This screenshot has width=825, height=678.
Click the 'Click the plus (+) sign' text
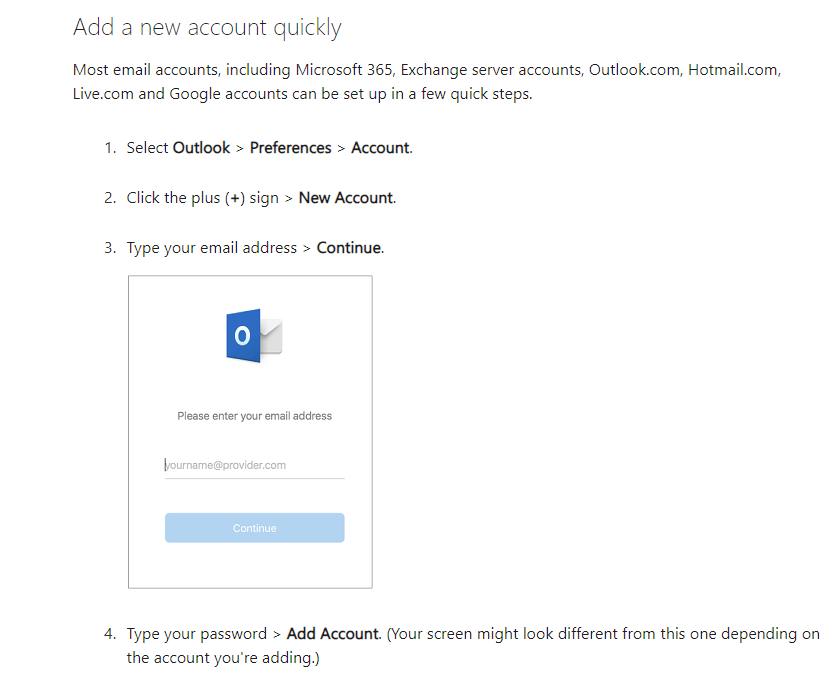tap(203, 198)
